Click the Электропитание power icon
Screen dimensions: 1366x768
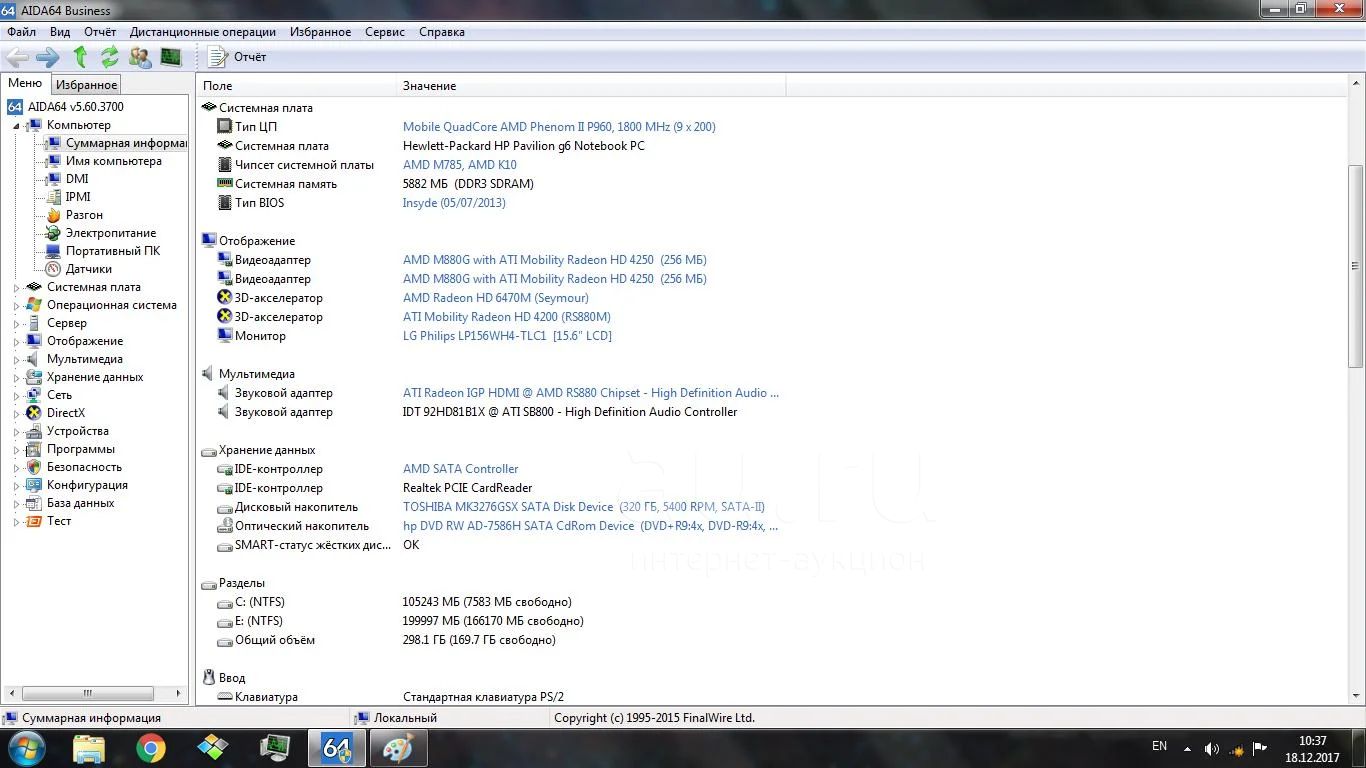pos(53,233)
